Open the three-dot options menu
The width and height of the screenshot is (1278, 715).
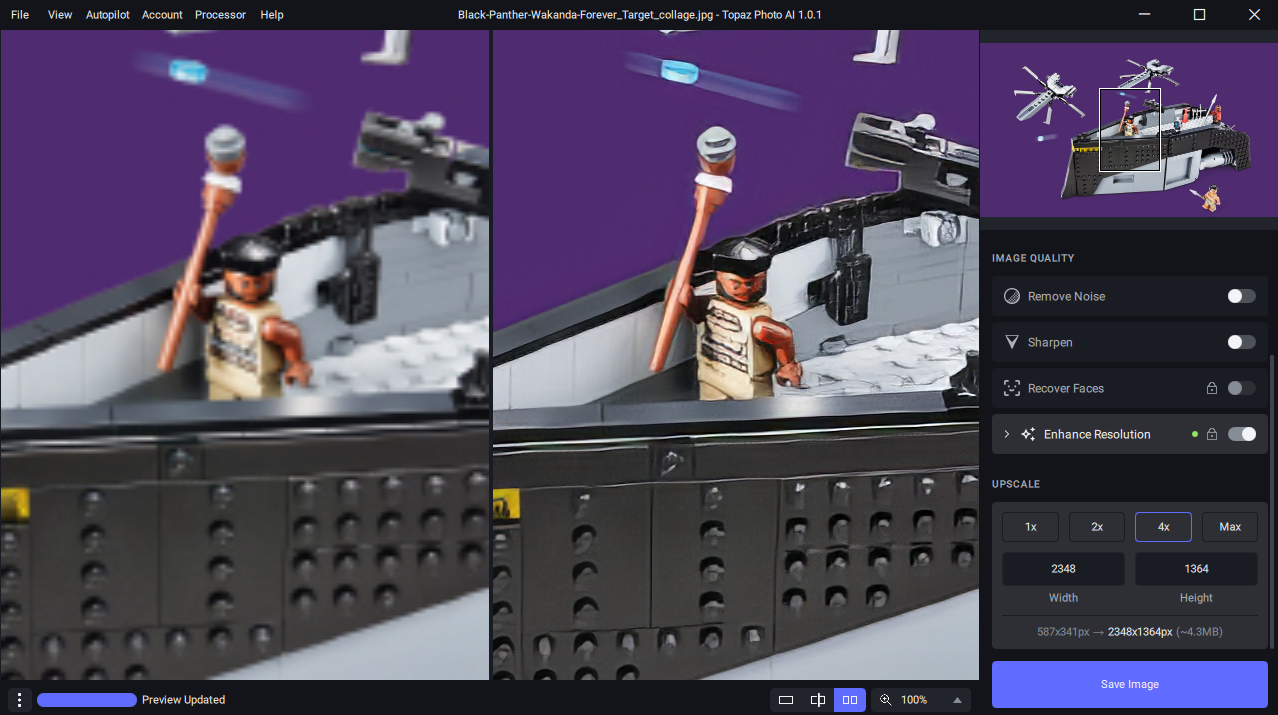click(x=19, y=700)
